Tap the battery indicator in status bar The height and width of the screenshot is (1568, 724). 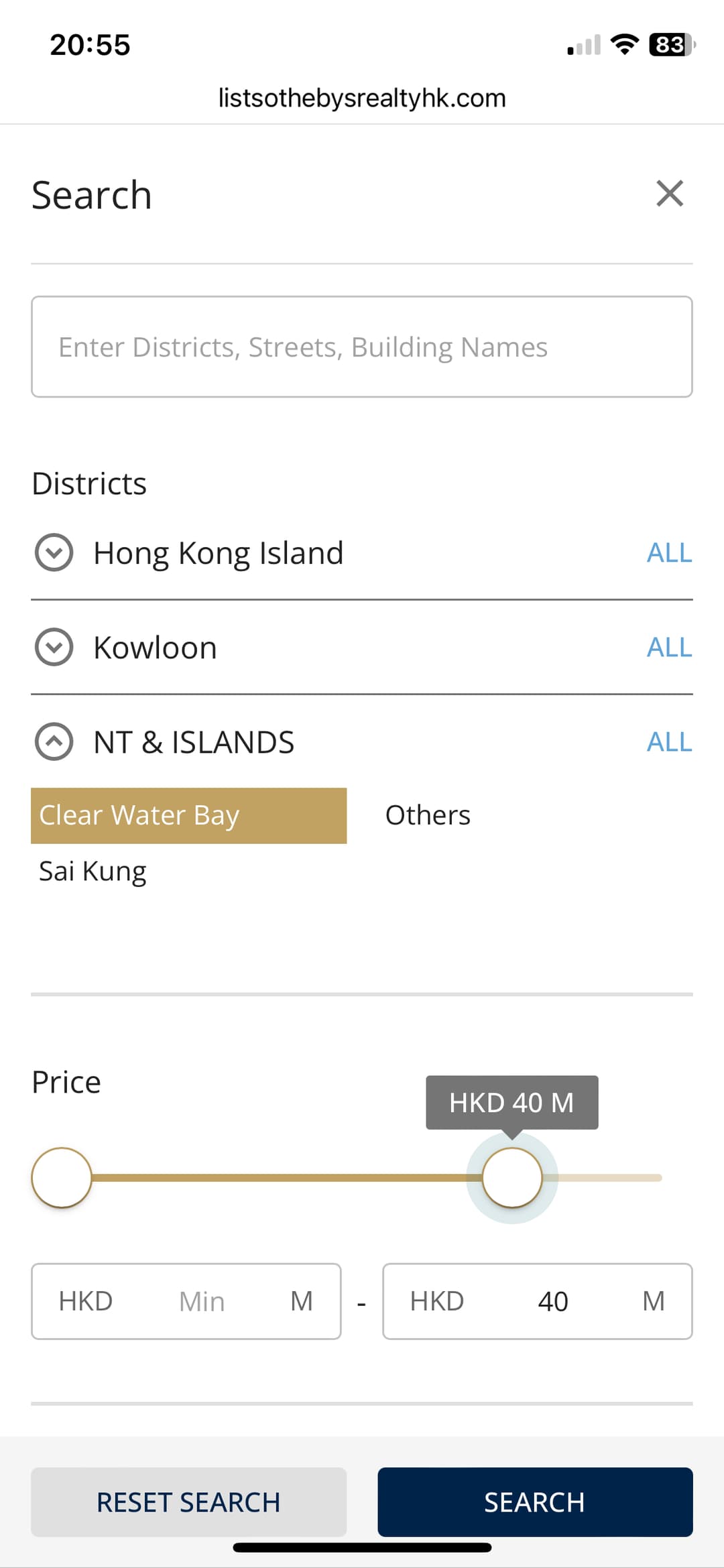click(671, 45)
